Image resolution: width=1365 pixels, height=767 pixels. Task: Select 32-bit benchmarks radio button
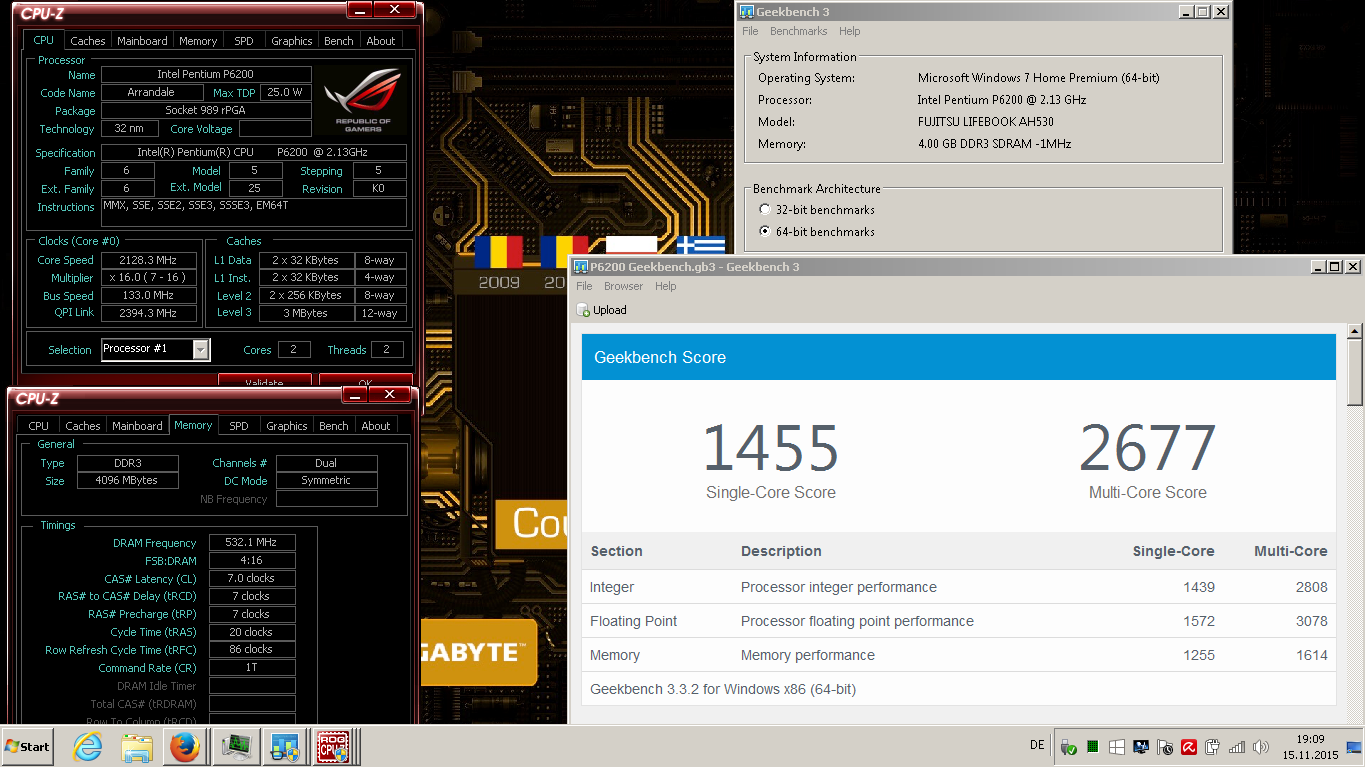(765, 210)
